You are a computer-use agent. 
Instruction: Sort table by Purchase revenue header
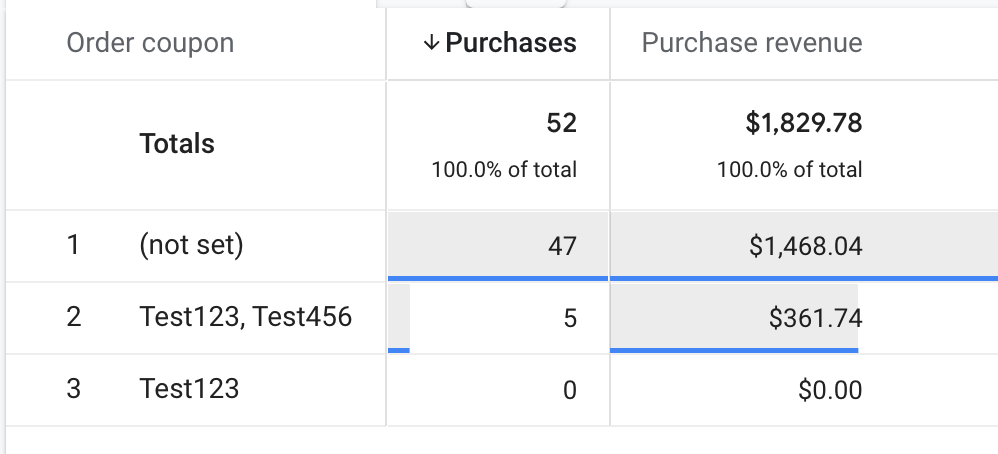751,43
